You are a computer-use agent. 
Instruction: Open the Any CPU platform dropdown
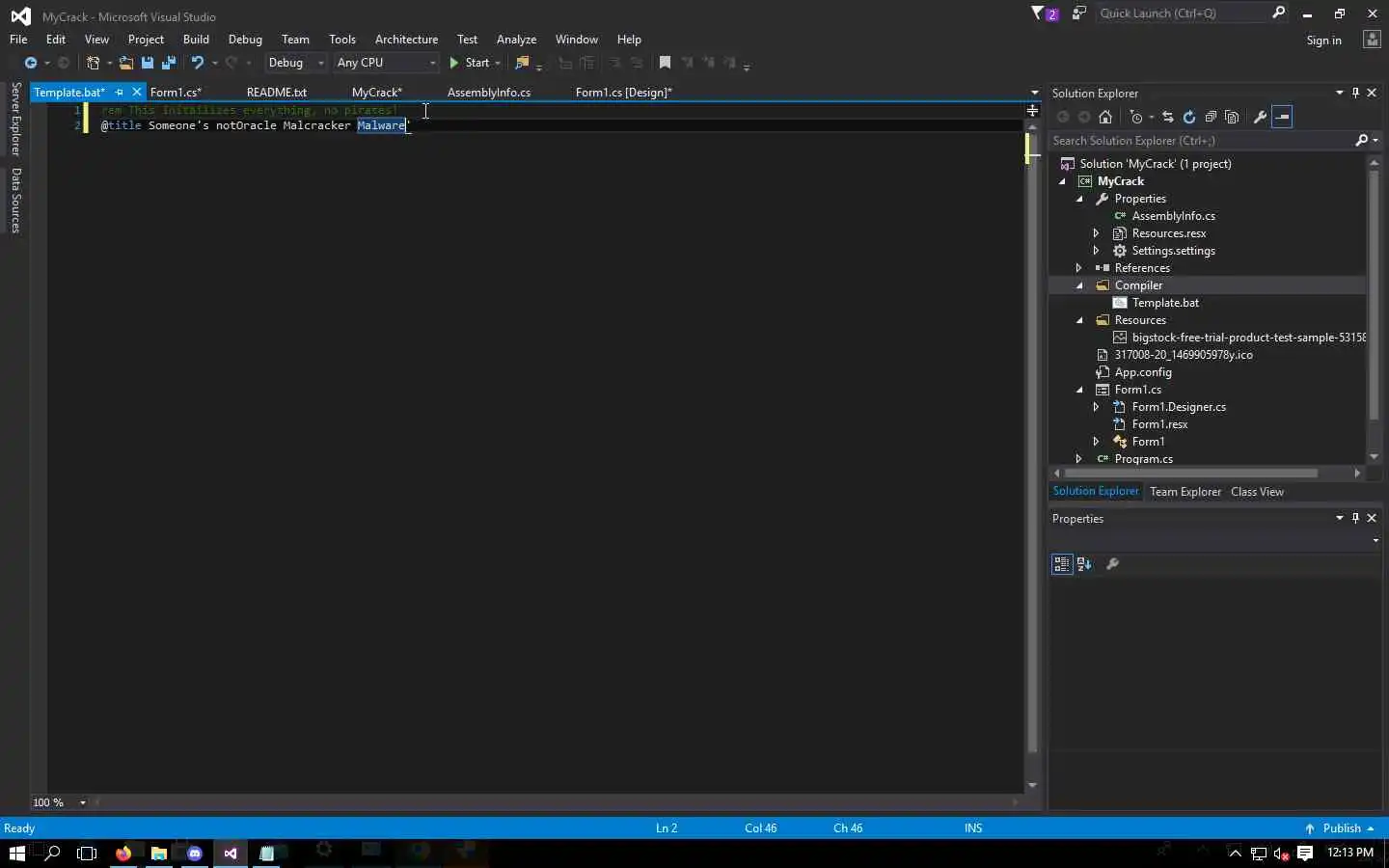click(x=386, y=63)
